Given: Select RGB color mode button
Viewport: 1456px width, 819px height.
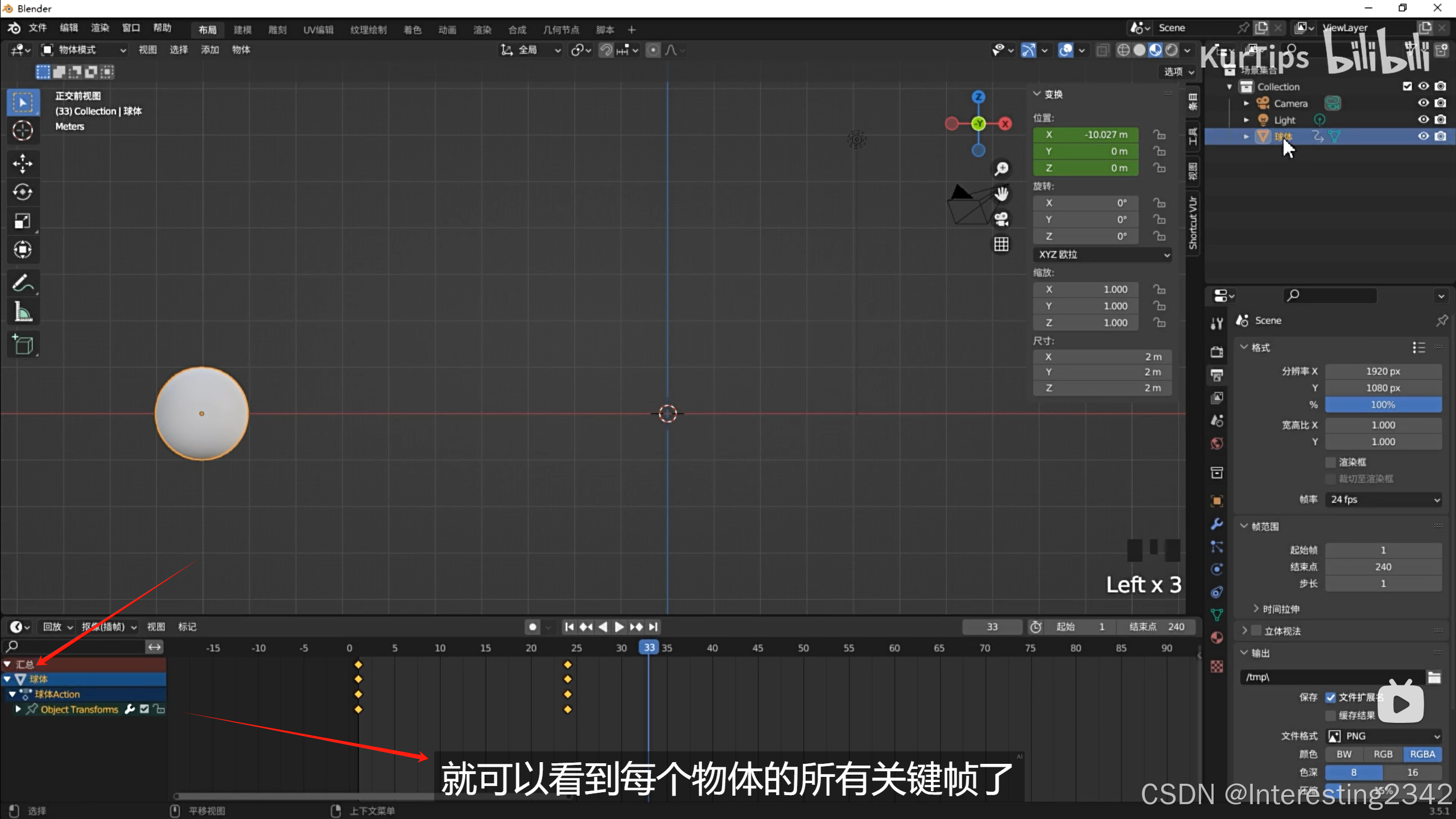Looking at the screenshot, I should click(x=1383, y=754).
